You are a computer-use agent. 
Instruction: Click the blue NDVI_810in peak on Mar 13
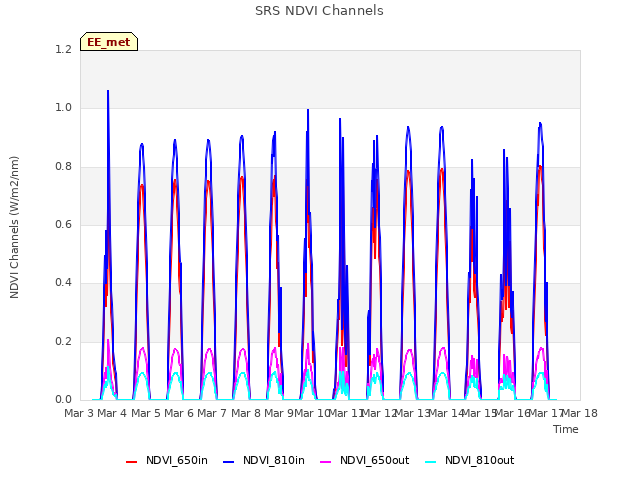click(408, 127)
